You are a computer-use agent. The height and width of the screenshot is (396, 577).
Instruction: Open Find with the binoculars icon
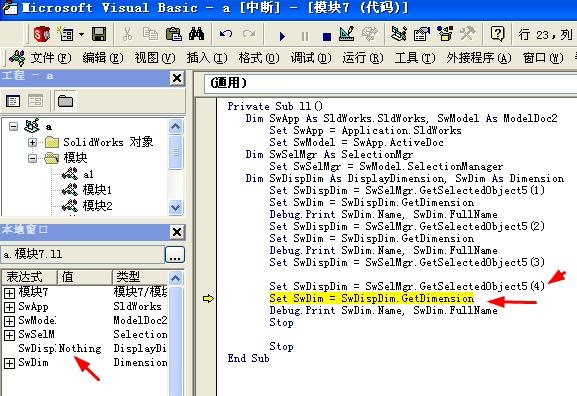[x=197, y=35]
